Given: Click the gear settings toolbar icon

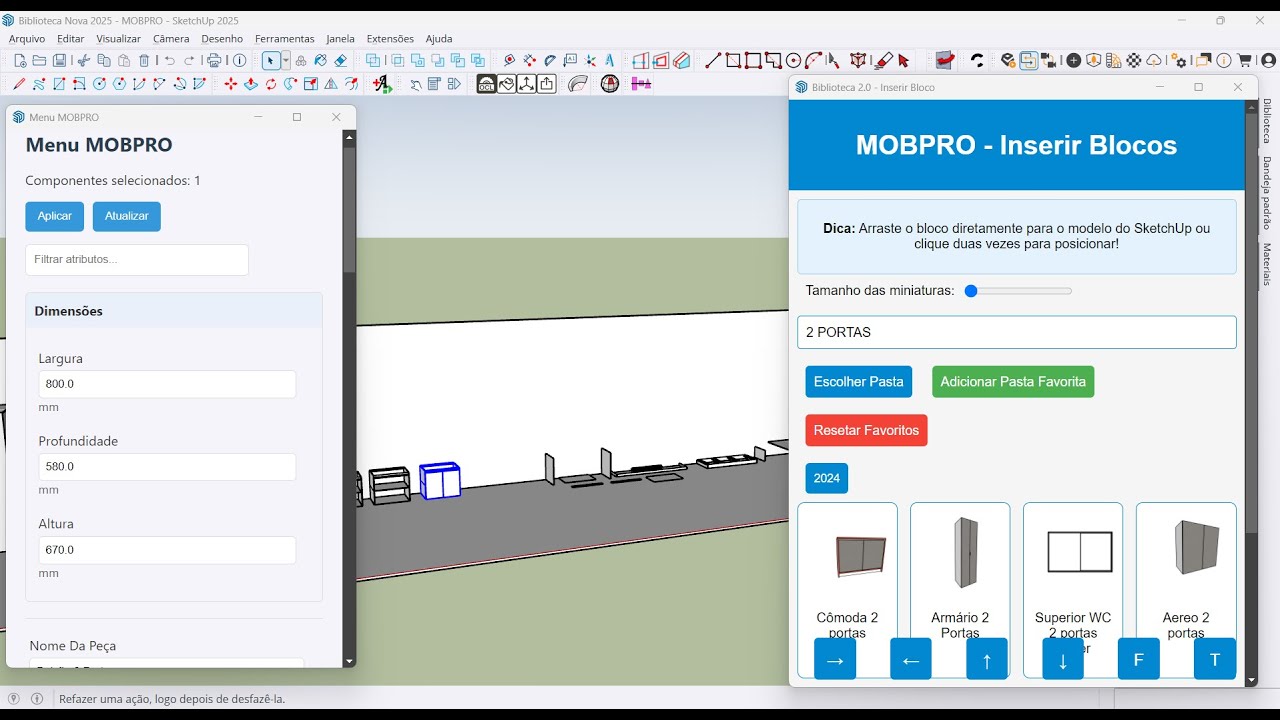Looking at the screenshot, I should click(x=1178, y=60).
